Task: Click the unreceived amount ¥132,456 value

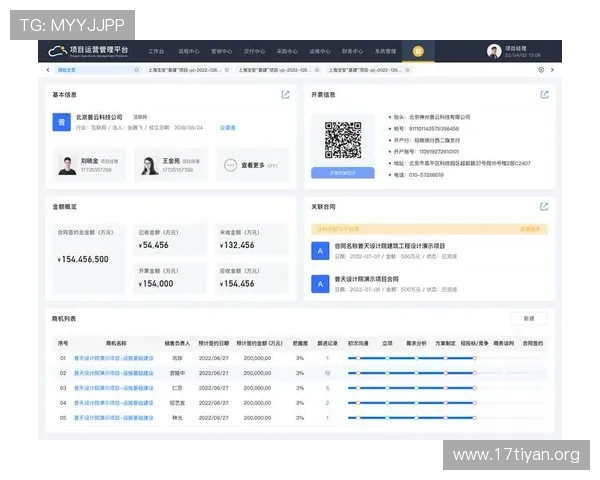Action: (237, 245)
